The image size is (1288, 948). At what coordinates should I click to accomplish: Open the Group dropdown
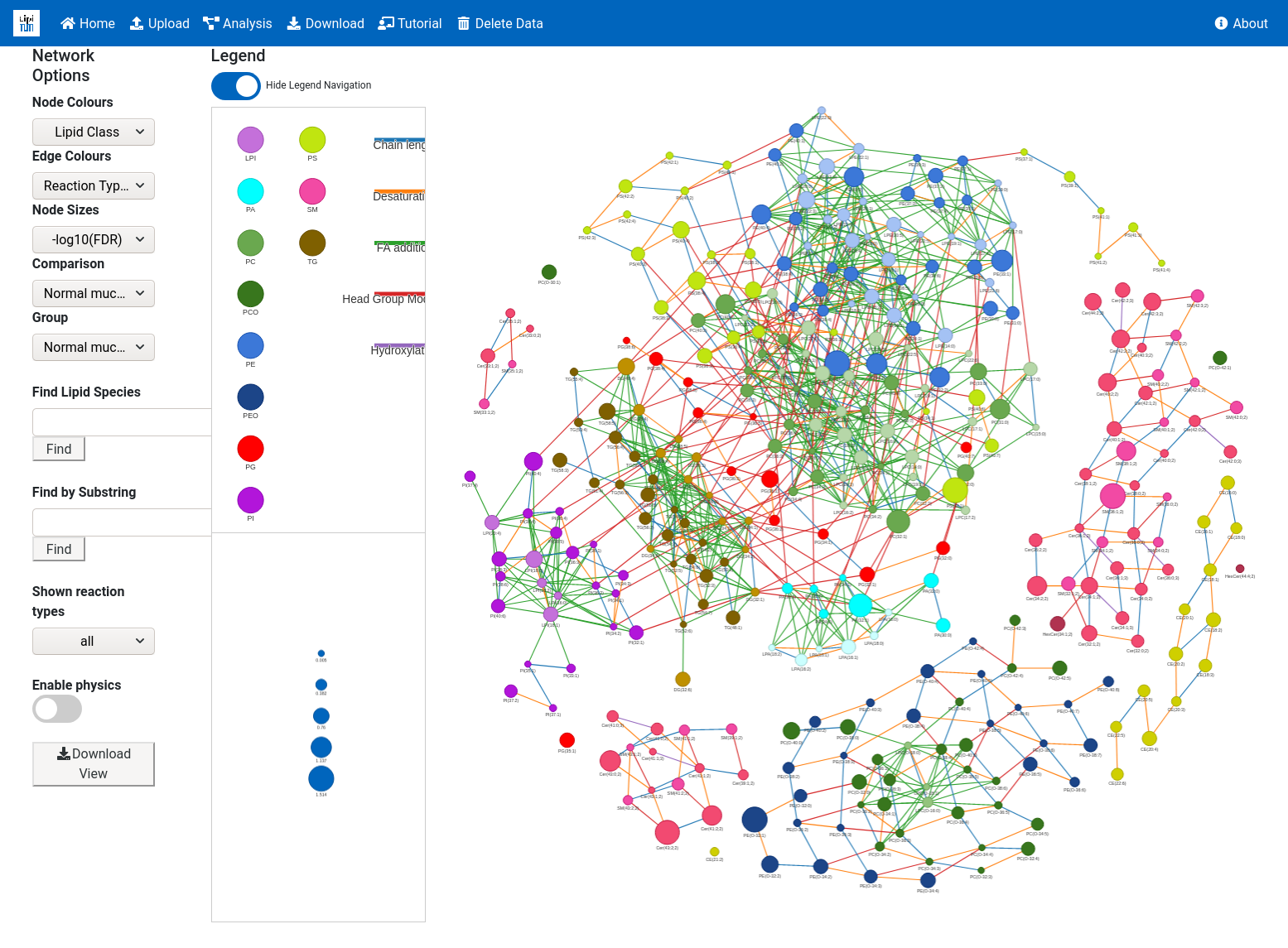94,347
